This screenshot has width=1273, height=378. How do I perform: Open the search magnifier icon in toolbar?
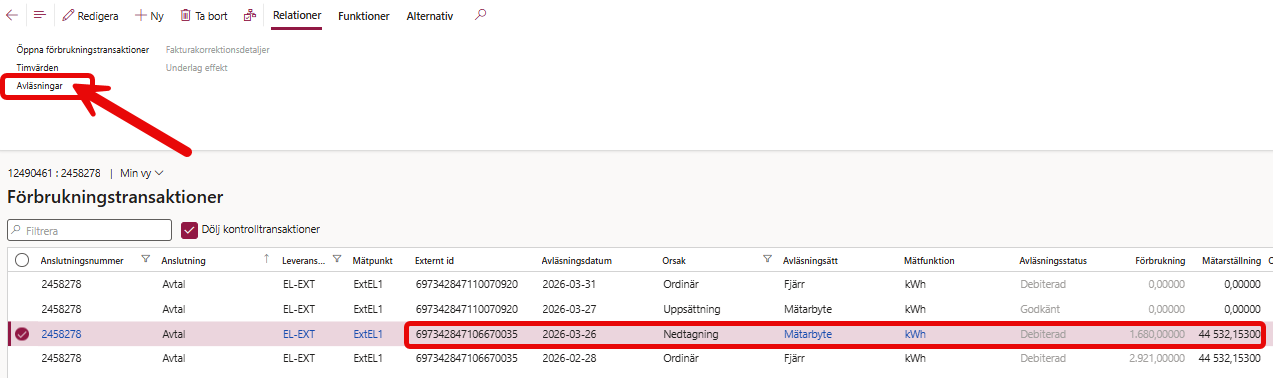click(x=481, y=15)
